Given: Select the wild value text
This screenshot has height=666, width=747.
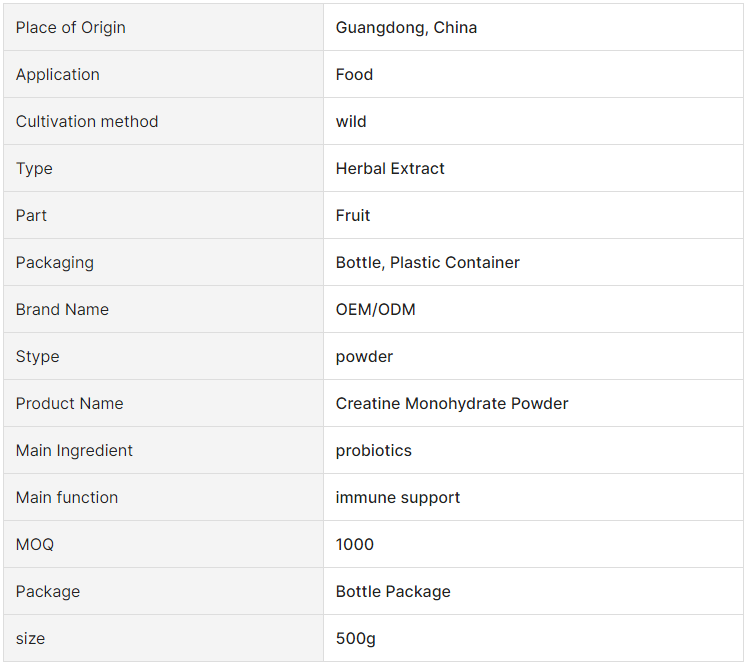Looking at the screenshot, I should [x=351, y=121].
